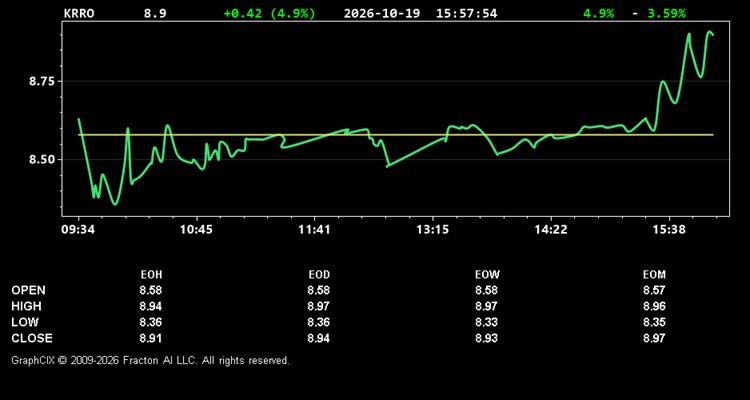
Task: Click EOM high value 8.96
Action: tap(654, 306)
